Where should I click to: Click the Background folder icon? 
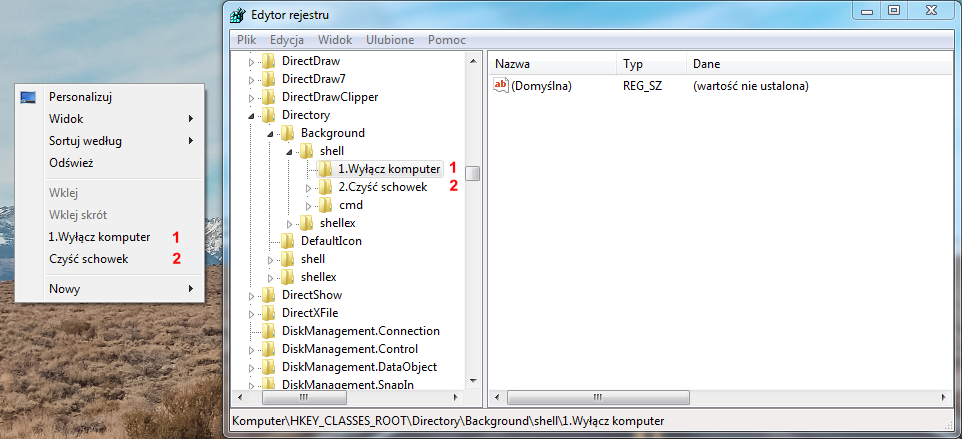point(287,132)
